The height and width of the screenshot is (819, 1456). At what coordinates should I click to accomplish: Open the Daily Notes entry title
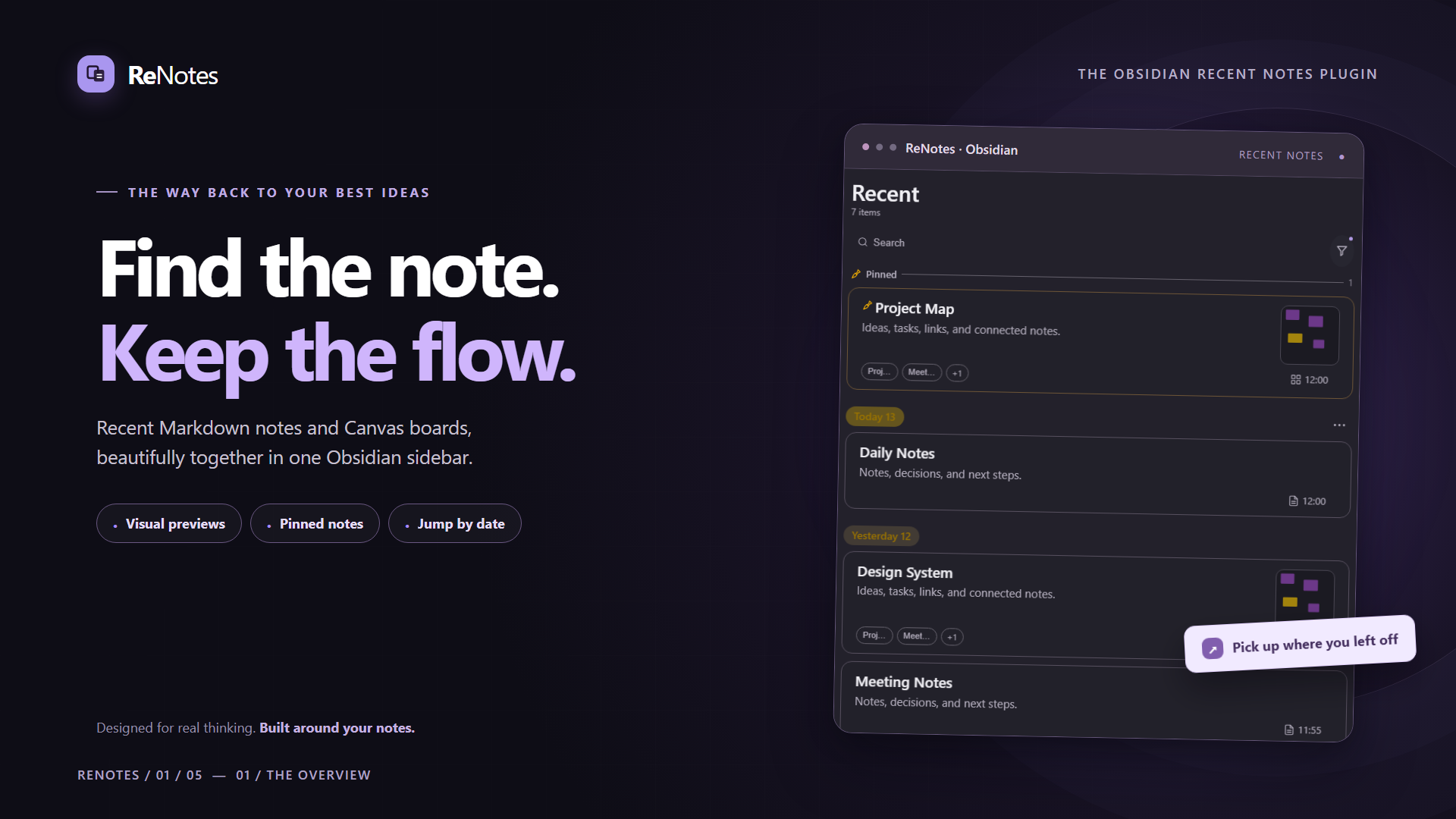point(897,453)
